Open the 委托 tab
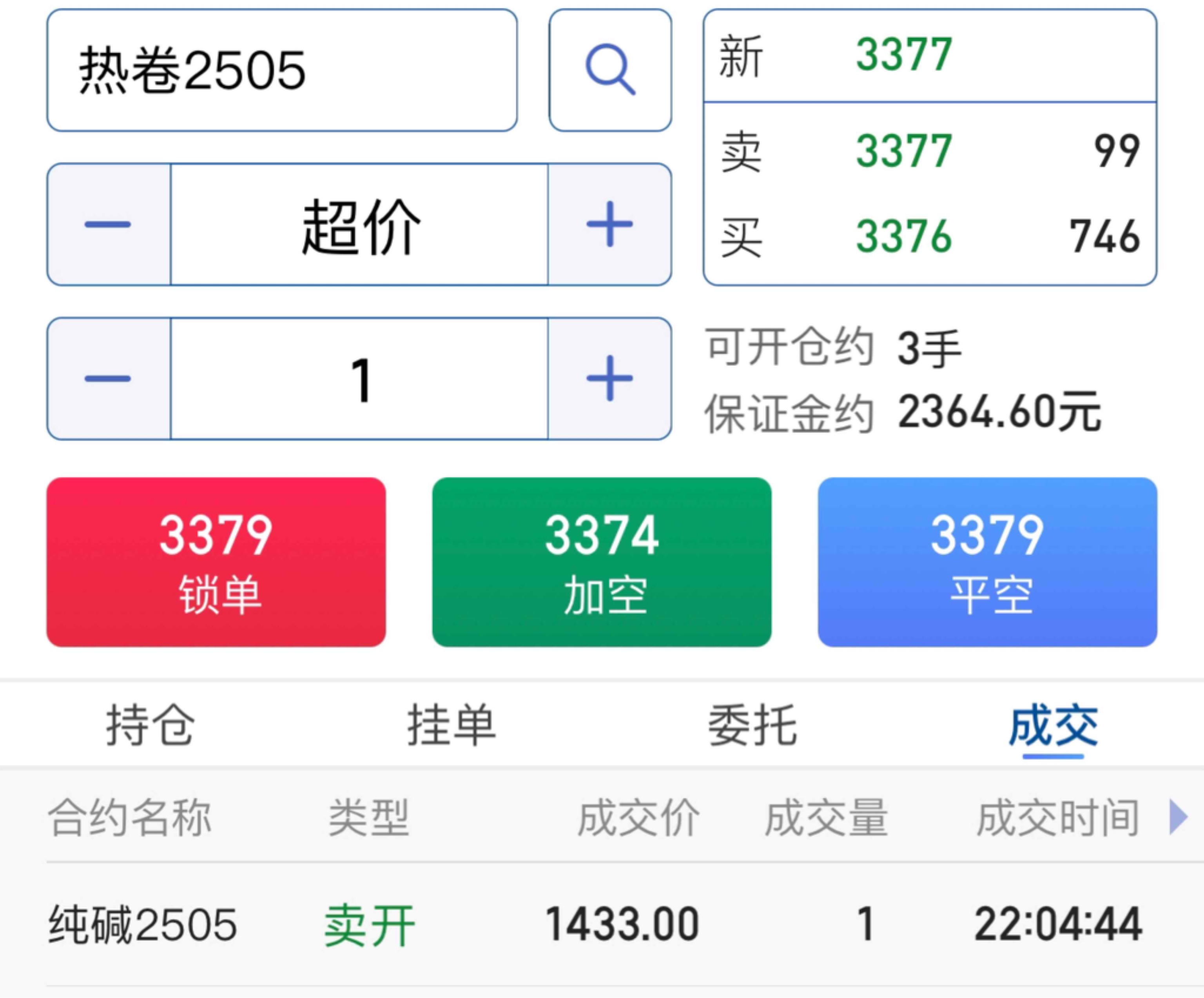The width and height of the screenshot is (1204, 998). [752, 726]
